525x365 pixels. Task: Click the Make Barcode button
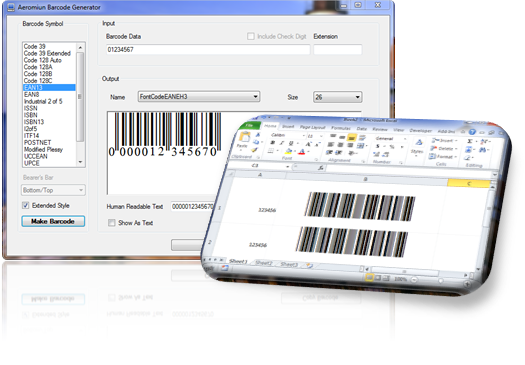pos(53,221)
